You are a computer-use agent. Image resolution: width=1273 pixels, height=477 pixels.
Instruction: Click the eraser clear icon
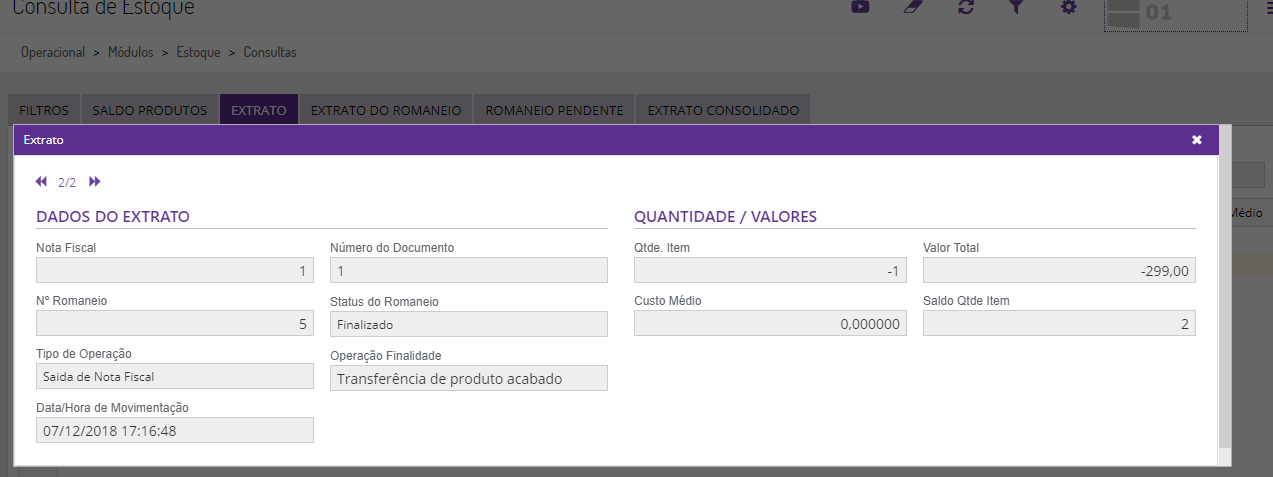tap(912, 7)
